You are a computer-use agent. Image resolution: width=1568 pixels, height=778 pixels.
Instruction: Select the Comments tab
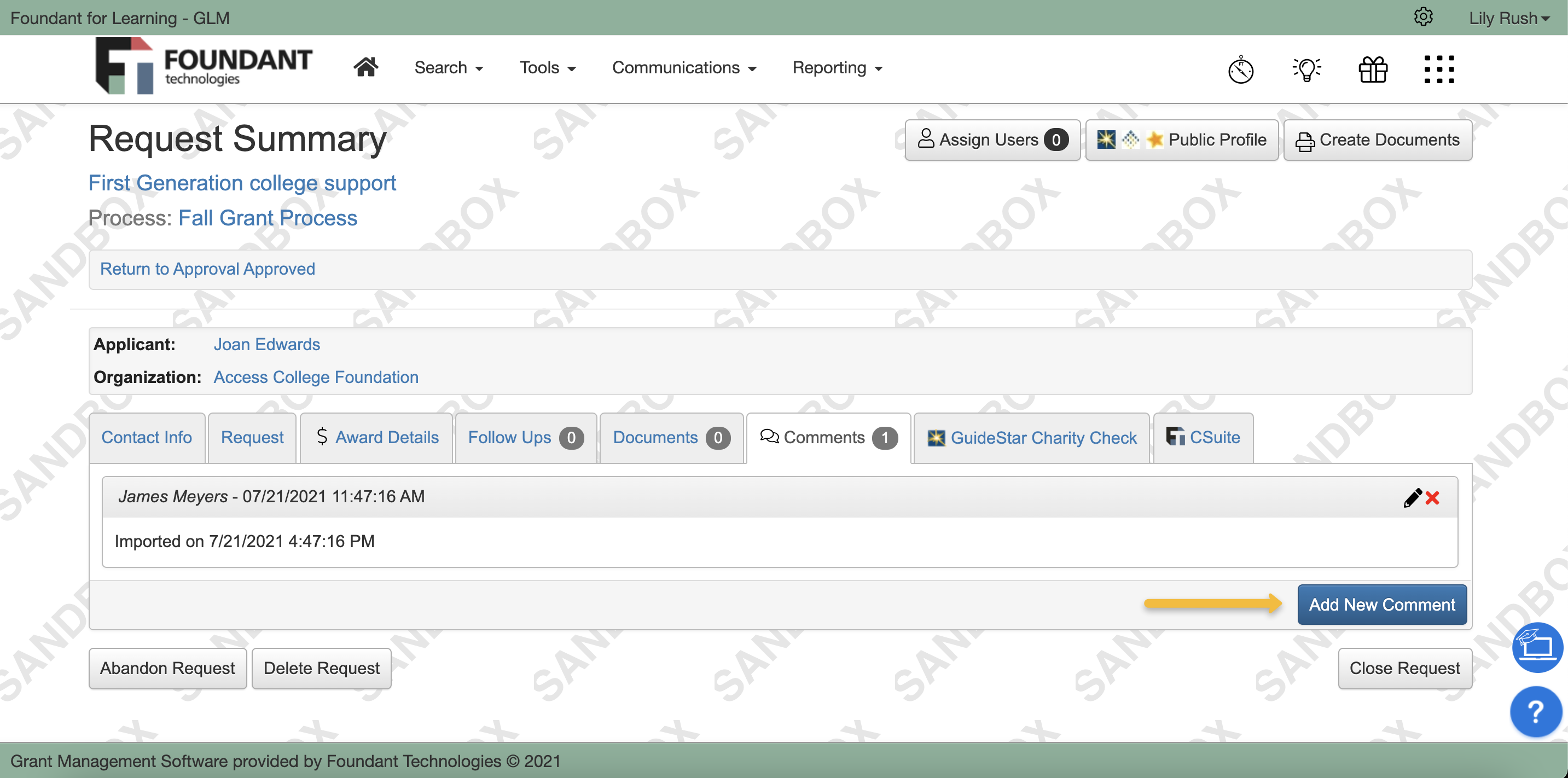tap(828, 437)
